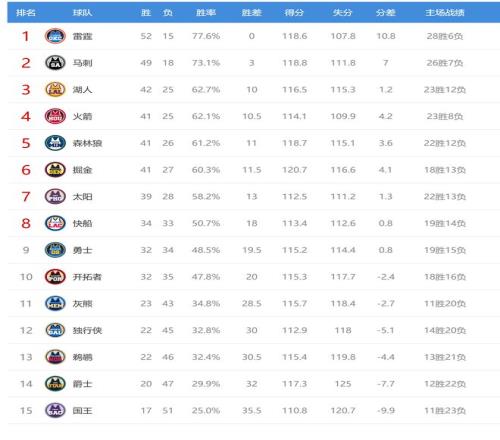Select the 灰熊 team name link
Screen dimensions: 500x440
(x=82, y=304)
